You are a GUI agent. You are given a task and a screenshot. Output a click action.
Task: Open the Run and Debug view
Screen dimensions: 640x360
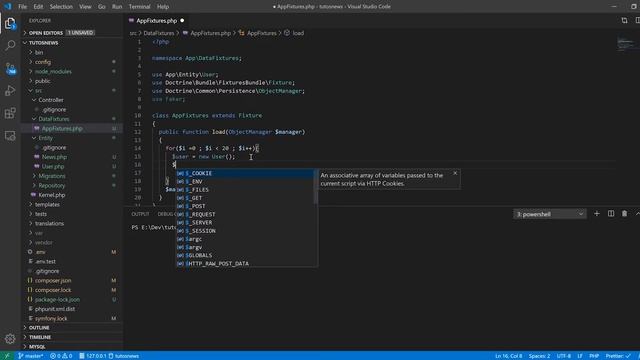(x=10, y=91)
